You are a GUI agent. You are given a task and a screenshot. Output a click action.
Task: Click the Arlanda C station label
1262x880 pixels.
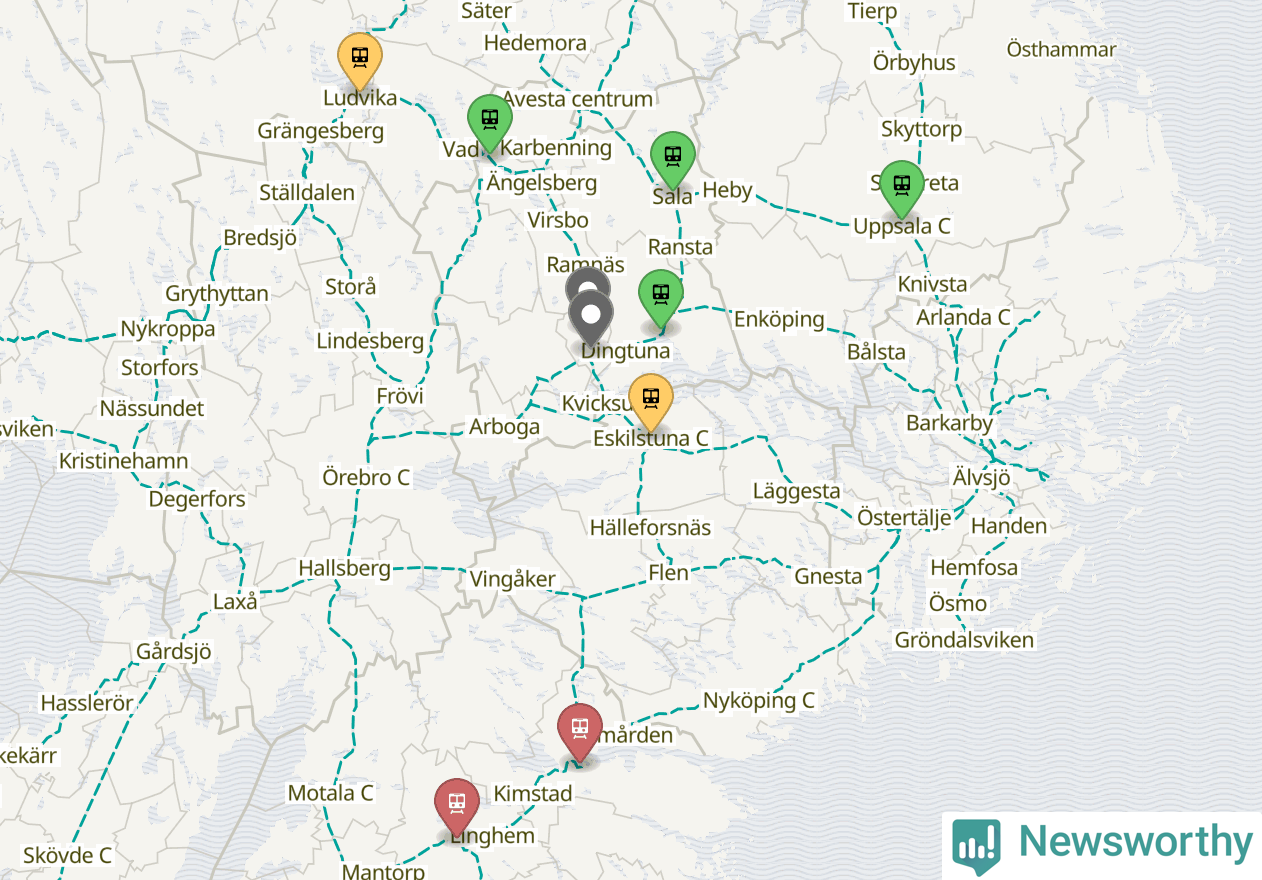[x=964, y=317]
